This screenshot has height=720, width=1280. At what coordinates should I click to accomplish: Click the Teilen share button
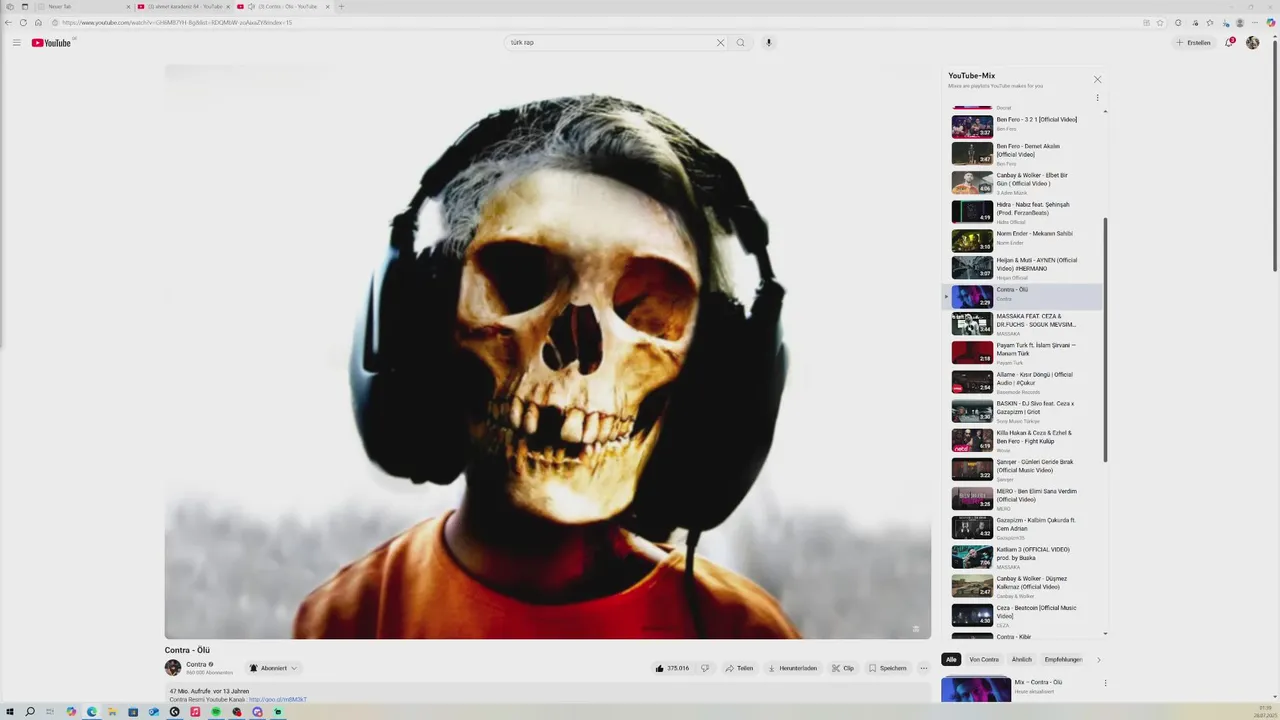coord(740,668)
